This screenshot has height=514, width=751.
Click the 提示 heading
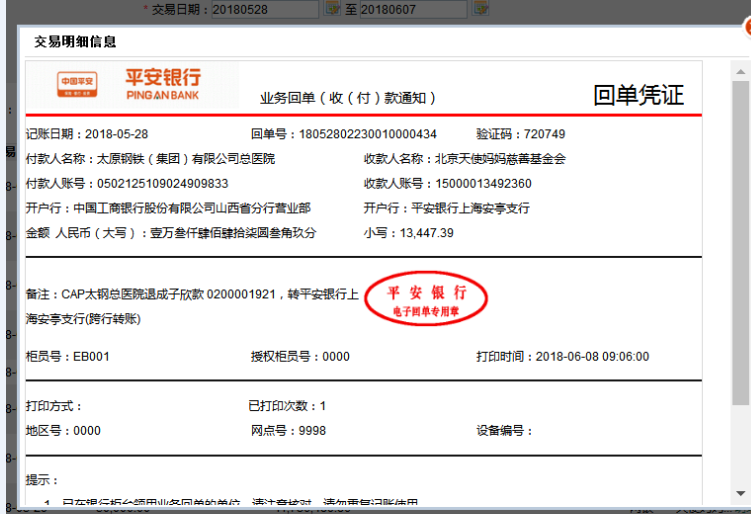point(42,480)
